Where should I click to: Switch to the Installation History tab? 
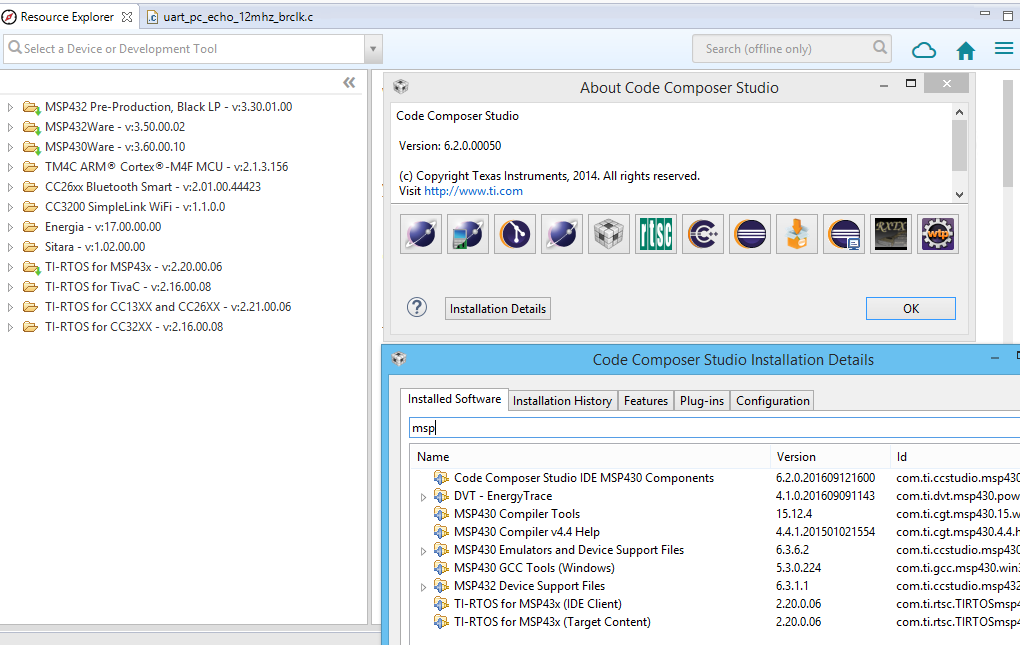tap(562, 401)
